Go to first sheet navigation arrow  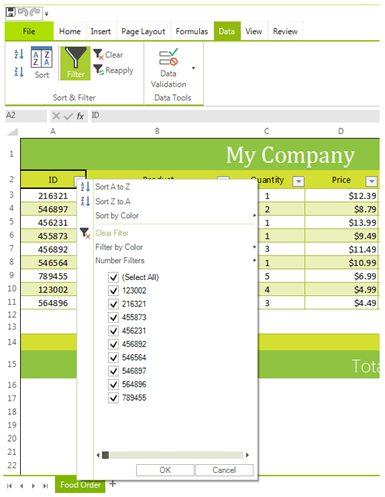pyautogui.click(x=9, y=486)
